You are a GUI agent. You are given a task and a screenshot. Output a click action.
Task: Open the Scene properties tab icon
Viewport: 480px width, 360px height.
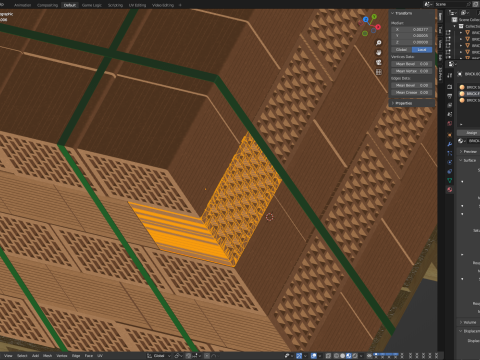click(x=450, y=114)
